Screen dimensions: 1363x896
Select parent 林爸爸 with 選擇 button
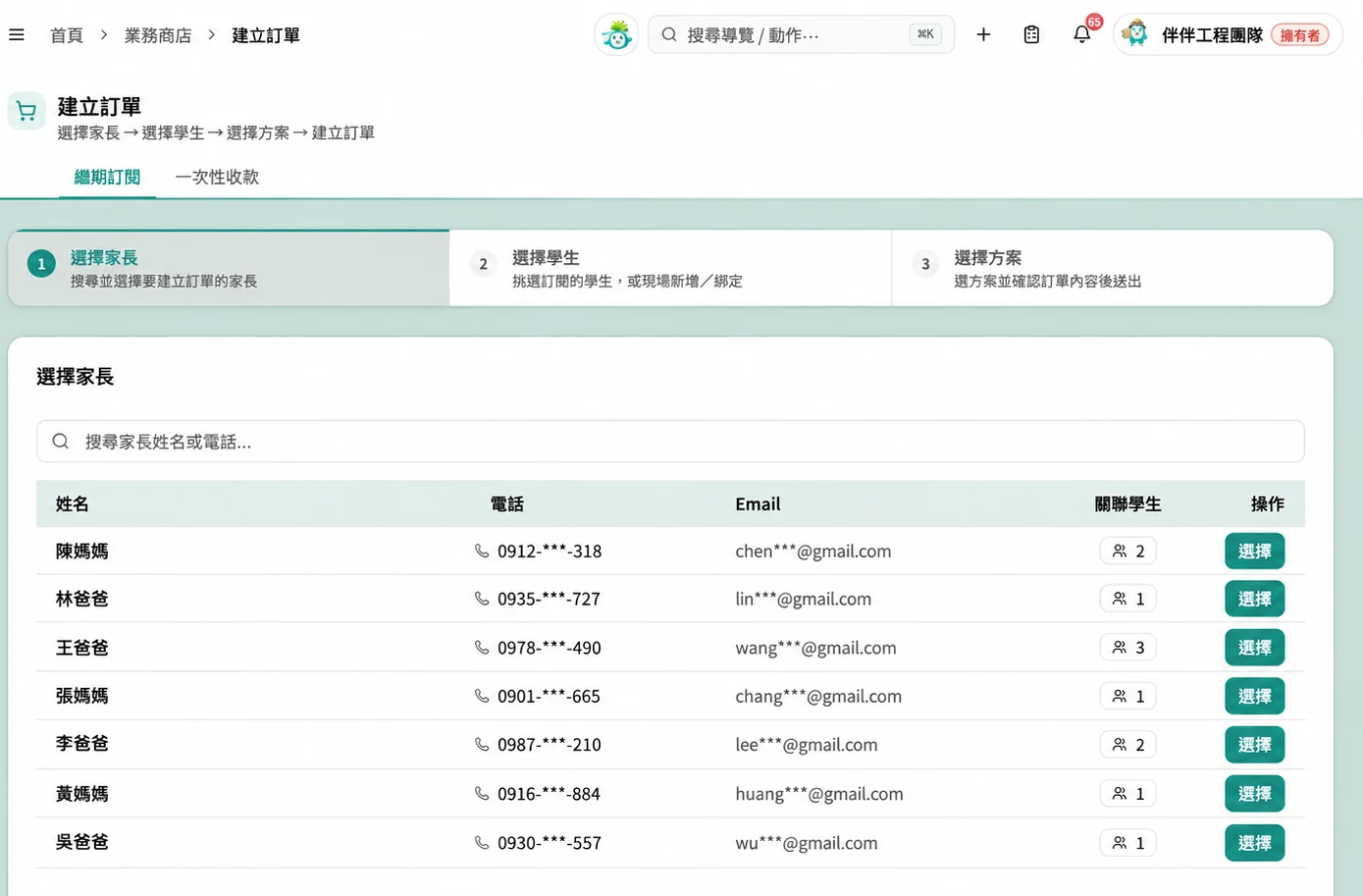1254,599
